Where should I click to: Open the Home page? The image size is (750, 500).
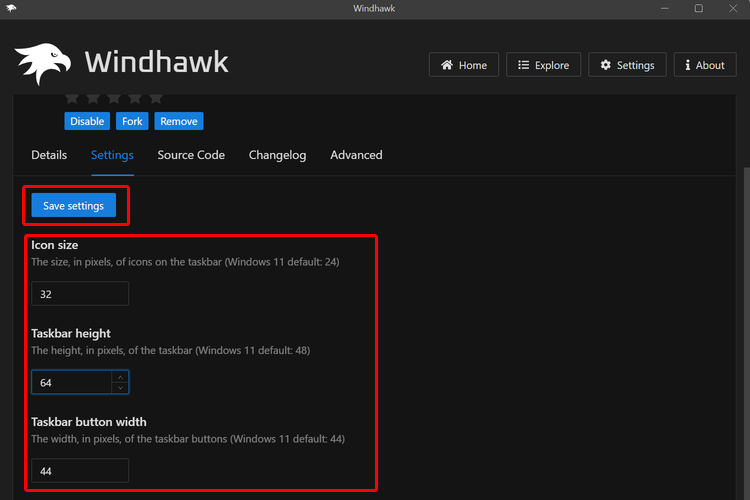463,65
